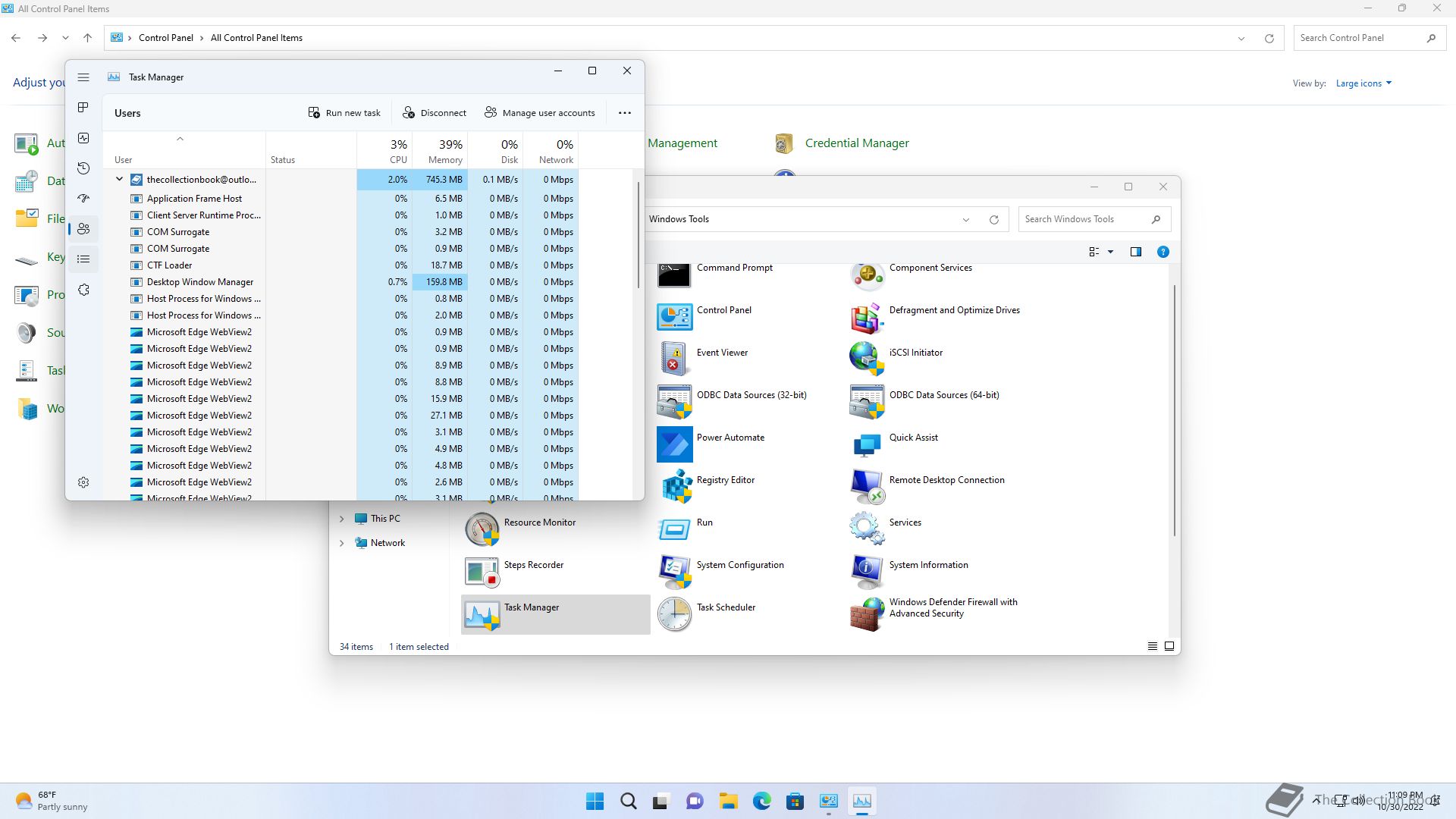Expand Network node in Windows Tools navigation
The width and height of the screenshot is (1456, 819).
point(341,543)
